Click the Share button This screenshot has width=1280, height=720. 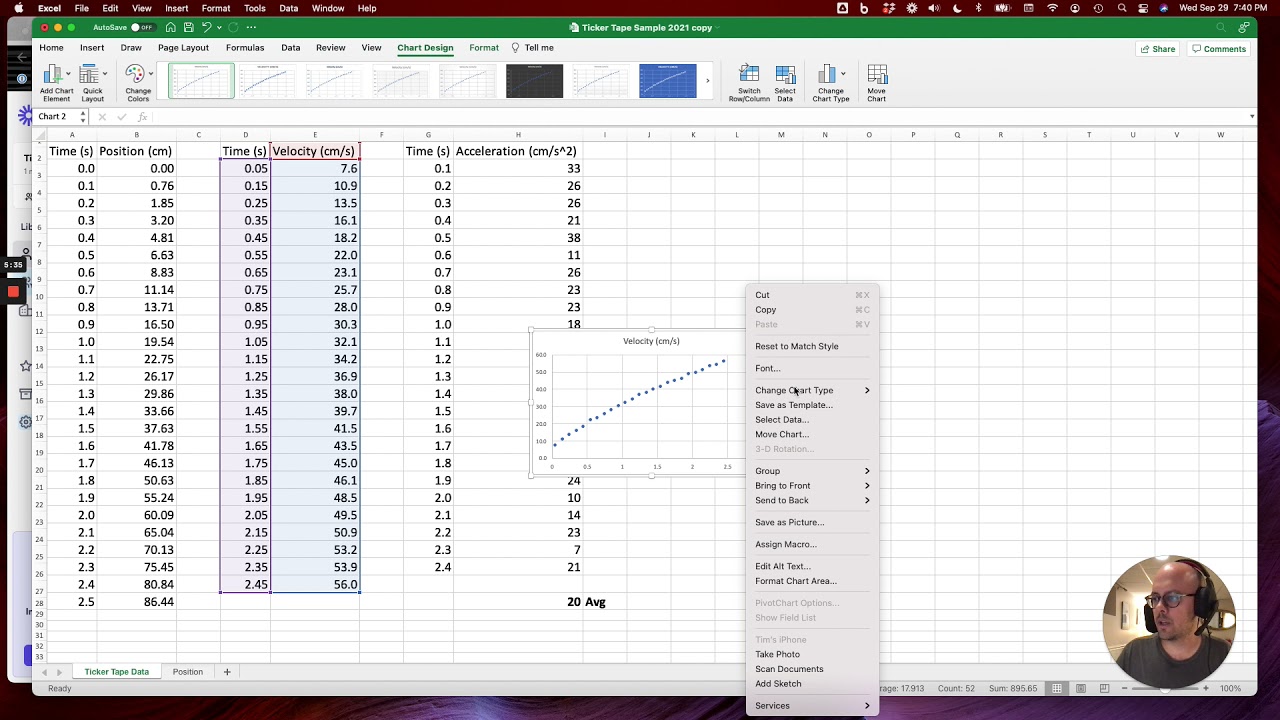coord(1158,49)
